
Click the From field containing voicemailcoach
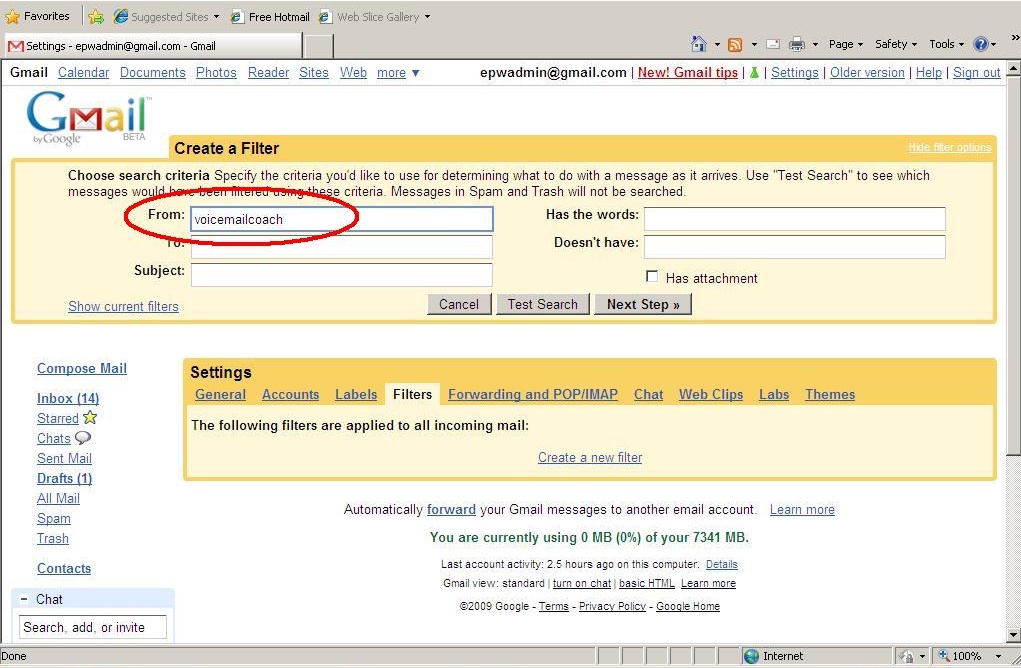pos(342,219)
